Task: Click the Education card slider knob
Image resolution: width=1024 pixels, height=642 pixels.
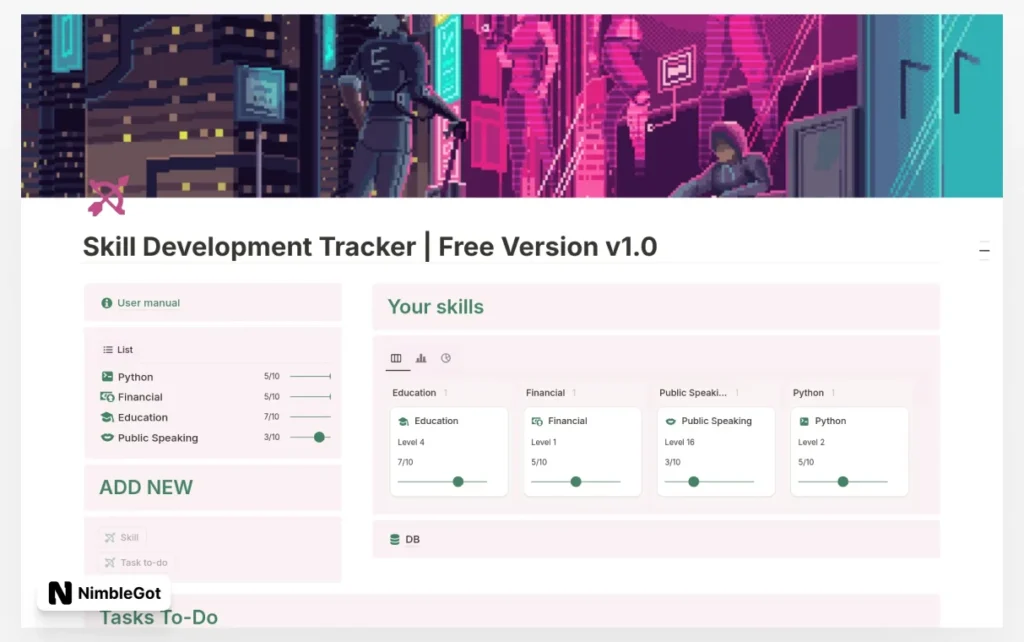Action: click(x=458, y=481)
